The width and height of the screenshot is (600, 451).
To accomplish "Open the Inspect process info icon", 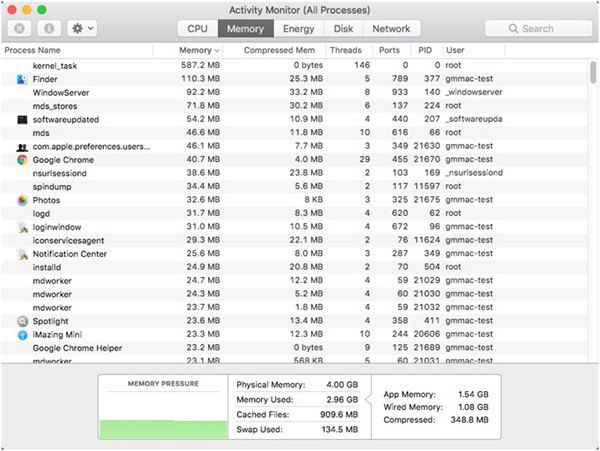I will point(49,28).
